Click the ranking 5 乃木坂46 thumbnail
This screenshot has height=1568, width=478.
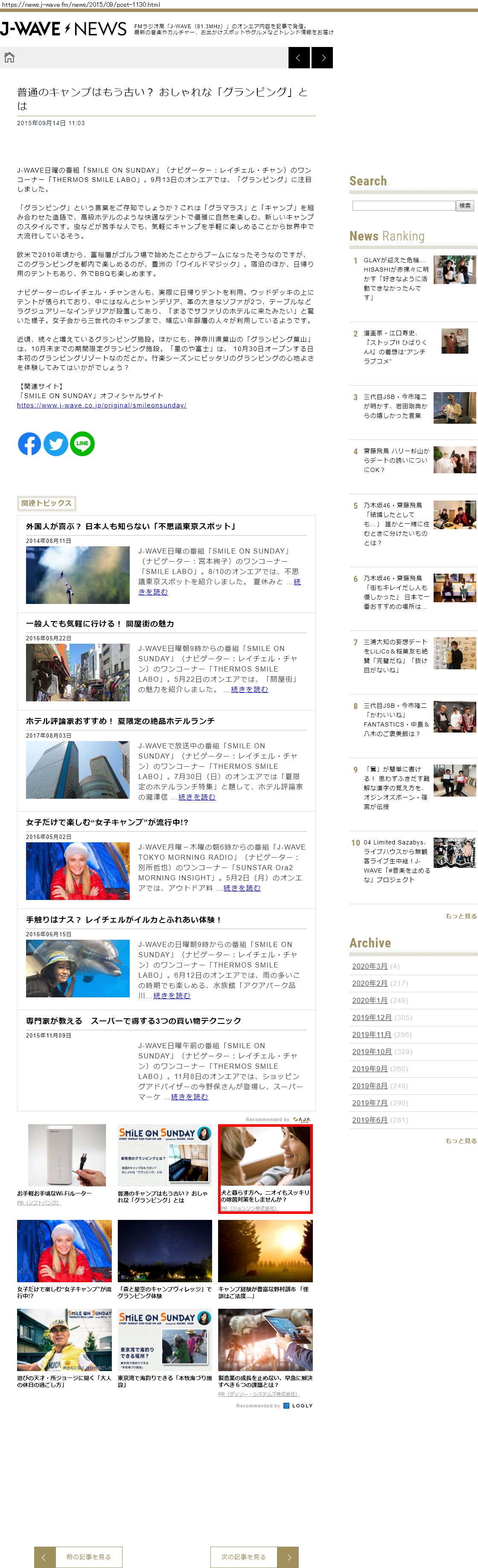(455, 515)
